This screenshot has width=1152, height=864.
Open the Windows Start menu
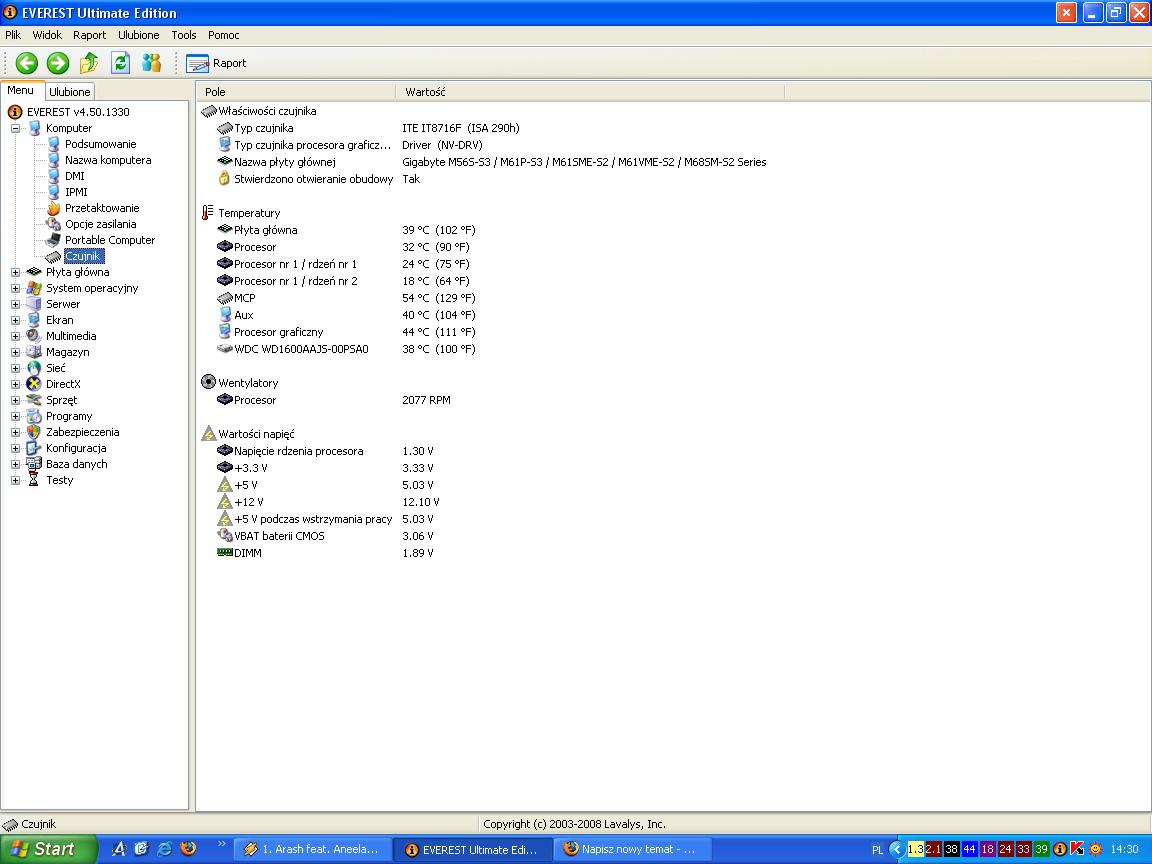[x=48, y=849]
